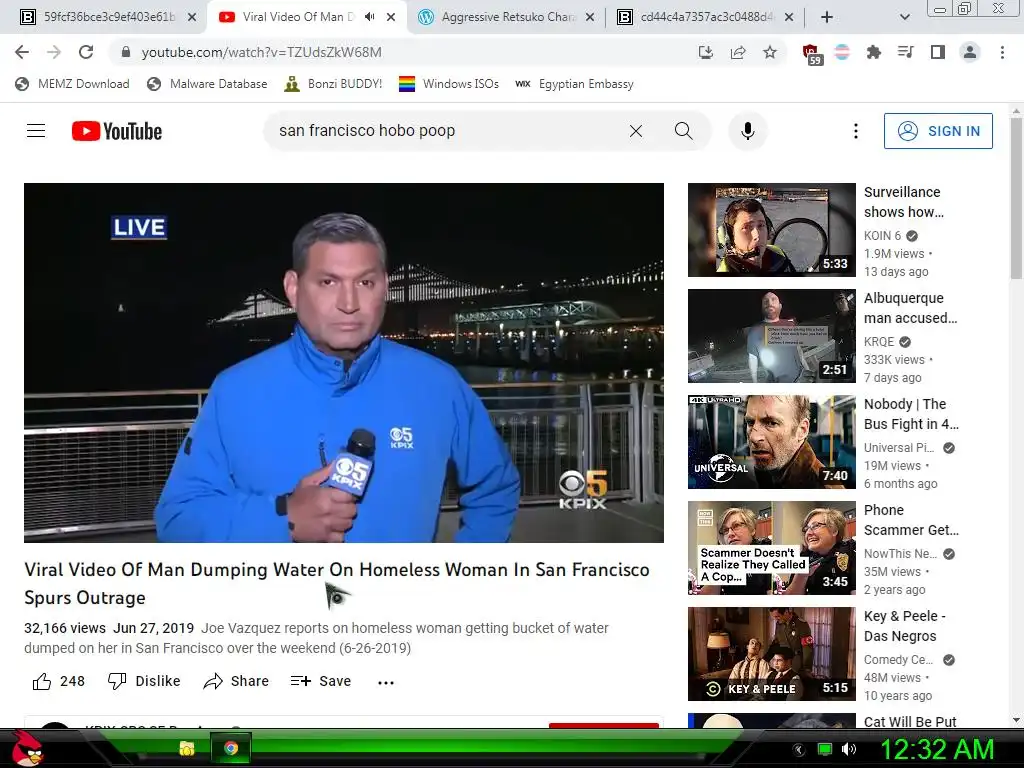The width and height of the screenshot is (1024, 768).
Task: Click the Key & Peele - Das Negros title
Action: [904, 626]
